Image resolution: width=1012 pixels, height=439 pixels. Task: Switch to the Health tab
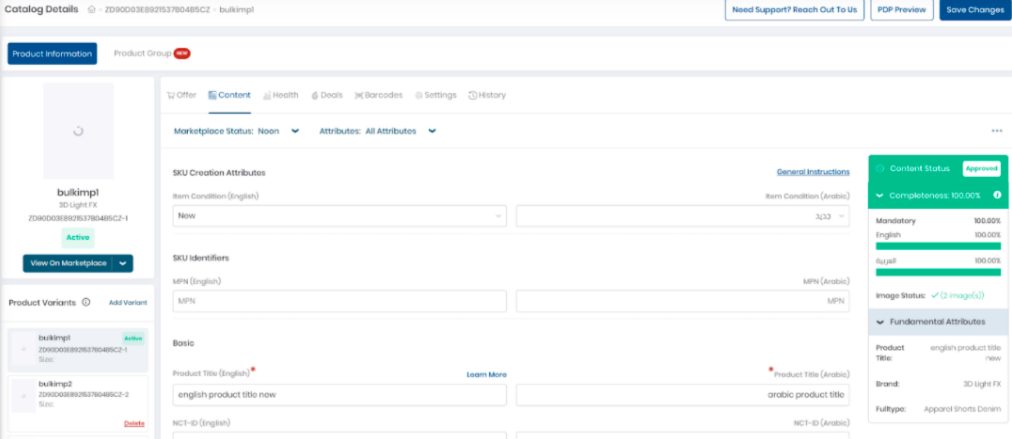pos(280,95)
